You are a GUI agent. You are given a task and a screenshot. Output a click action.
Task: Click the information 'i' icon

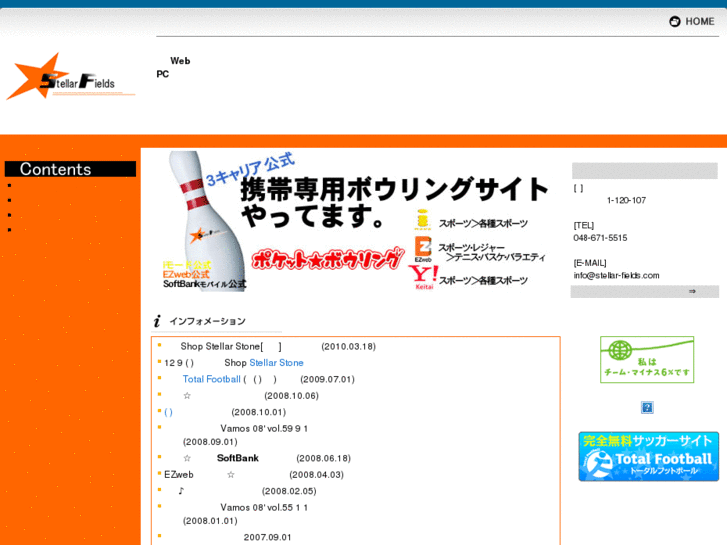click(157, 321)
